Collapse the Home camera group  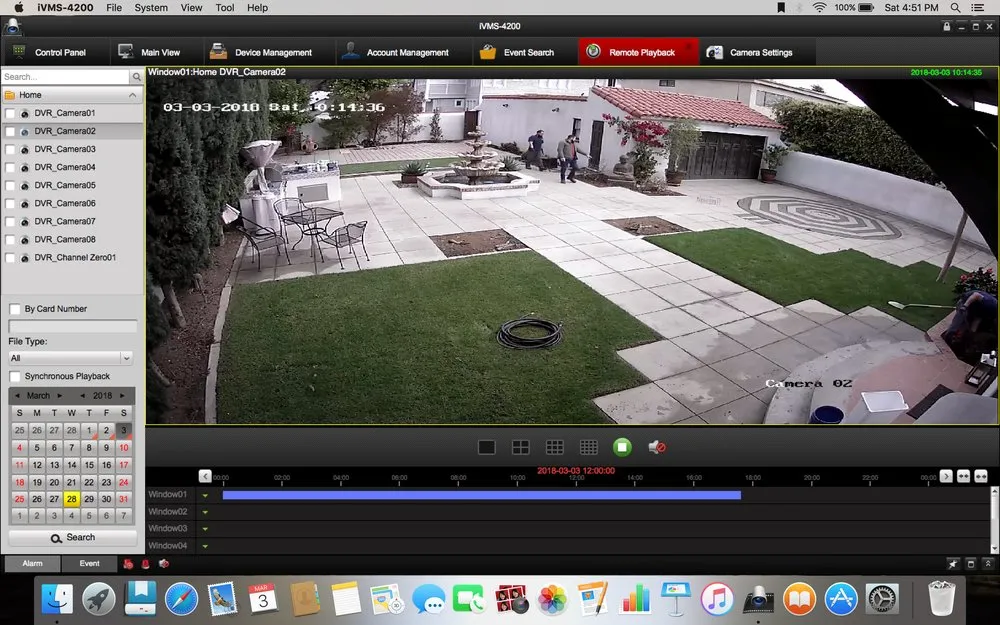click(x=132, y=95)
